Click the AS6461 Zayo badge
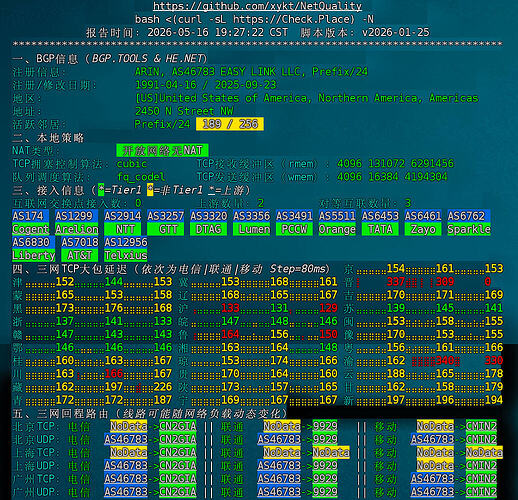The image size is (518, 500). pos(423,223)
